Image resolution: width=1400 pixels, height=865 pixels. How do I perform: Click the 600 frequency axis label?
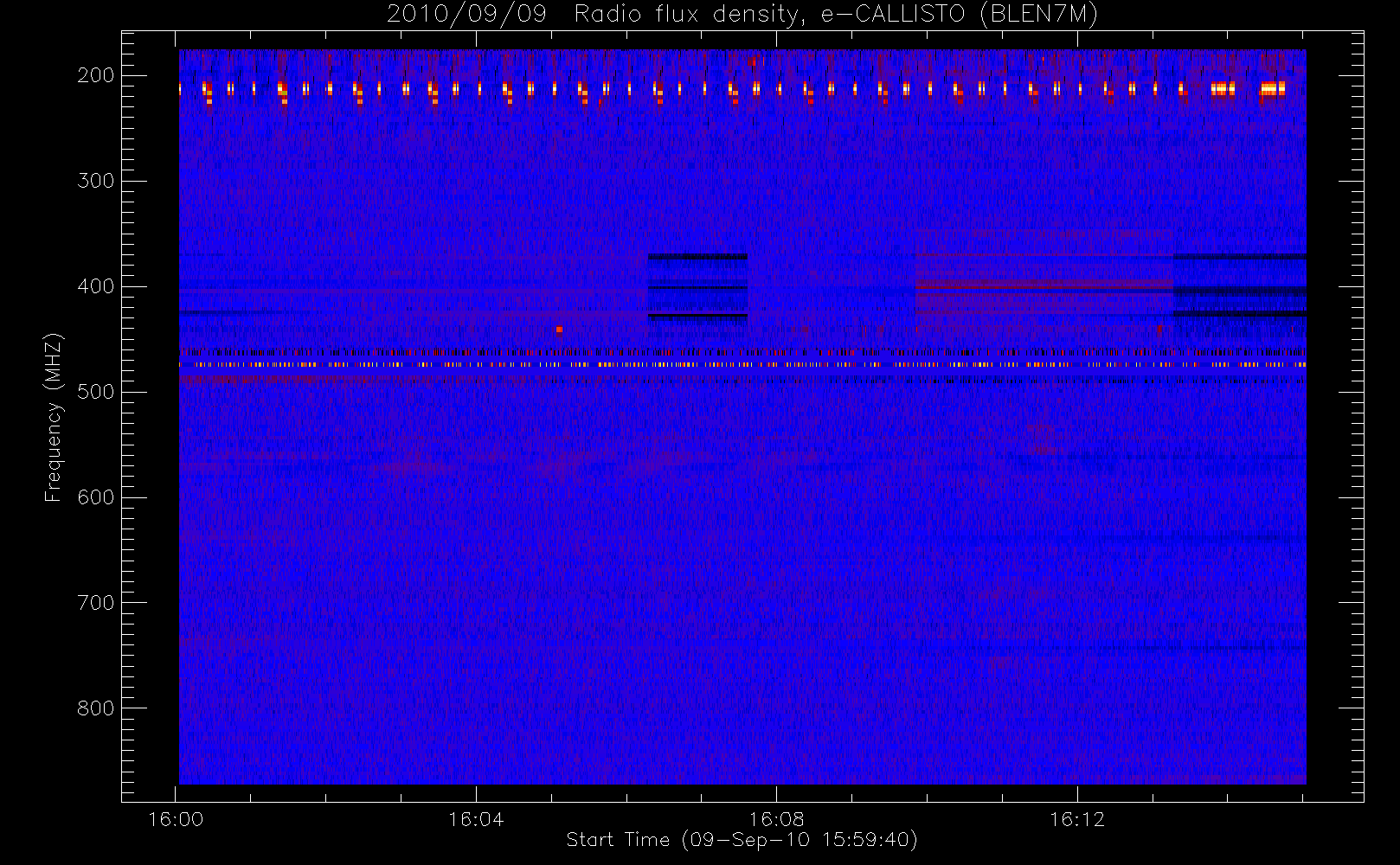pos(95,497)
